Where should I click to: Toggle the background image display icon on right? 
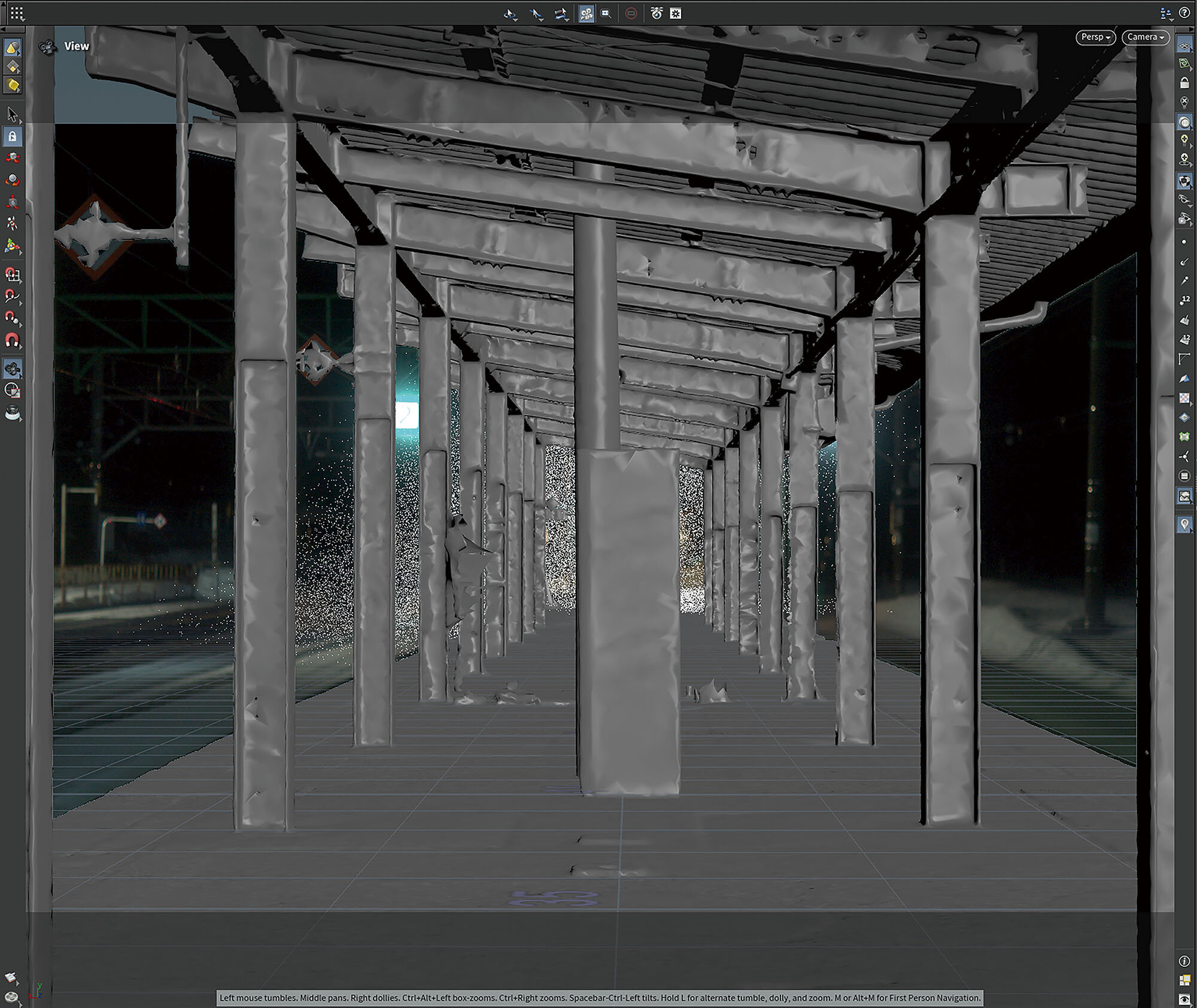[1184, 495]
